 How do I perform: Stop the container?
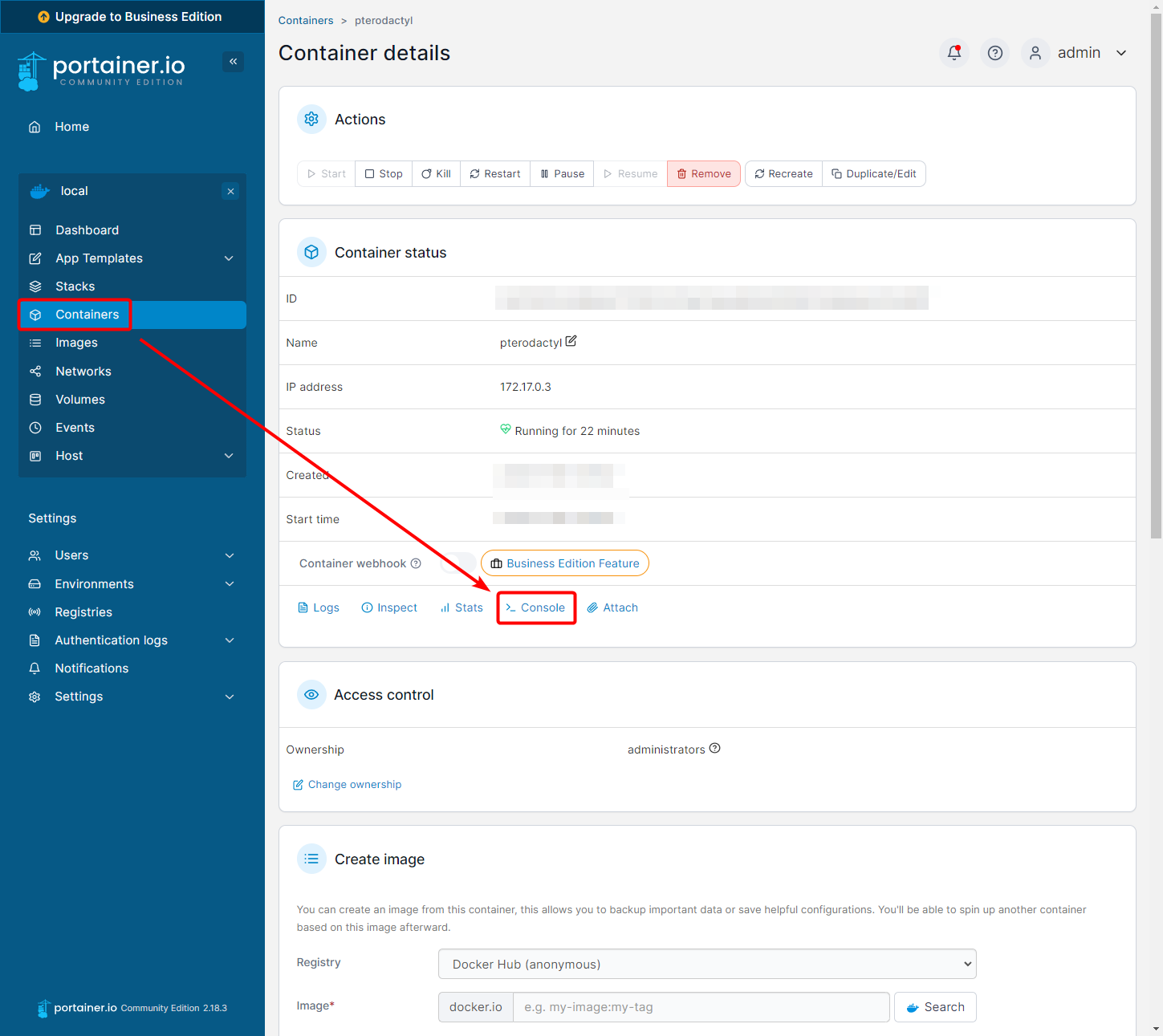pos(384,174)
